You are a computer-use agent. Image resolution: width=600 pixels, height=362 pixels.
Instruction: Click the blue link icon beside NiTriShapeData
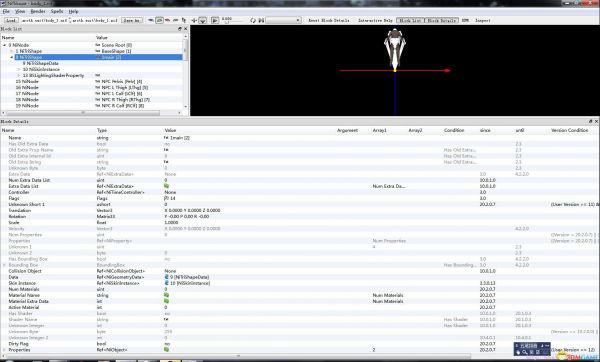click(x=166, y=277)
